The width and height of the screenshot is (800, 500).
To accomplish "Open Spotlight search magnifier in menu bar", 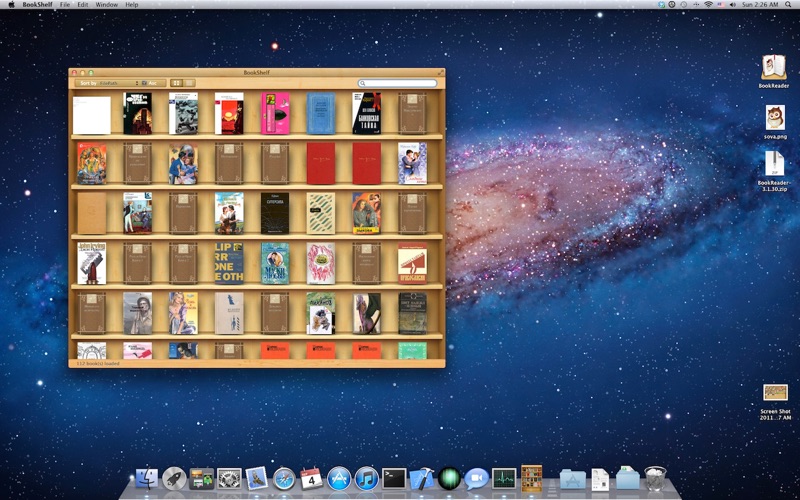I will pyautogui.click(x=789, y=5).
